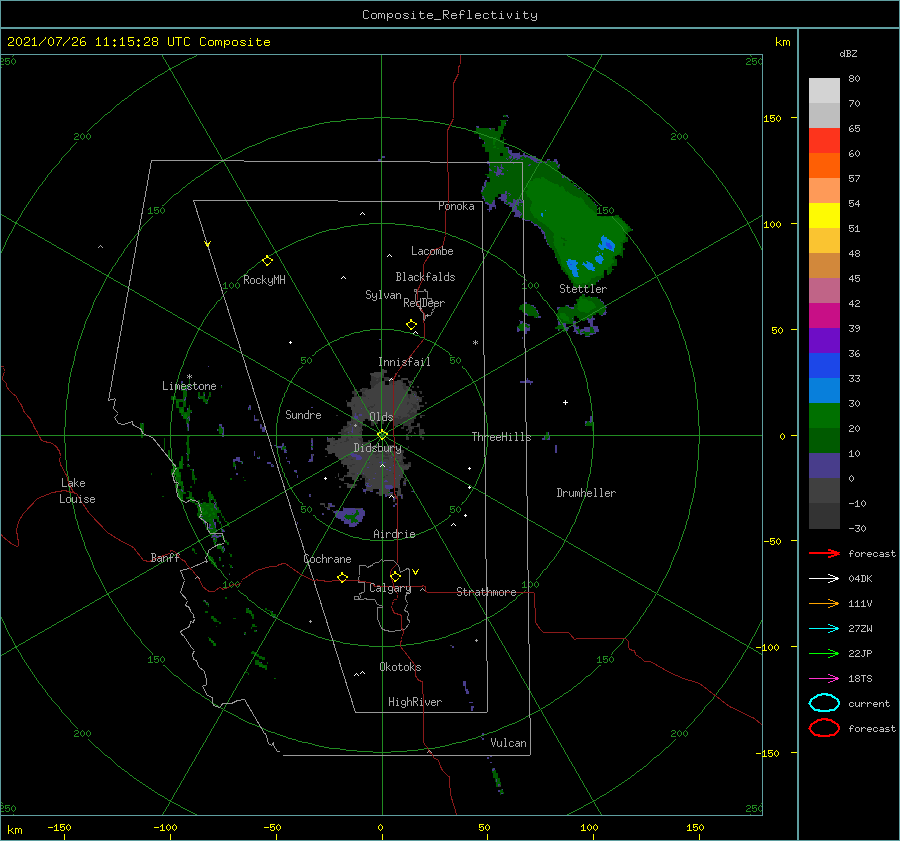
Task: Click the yellow diamond marker below RedDeer
Action: 412,325
